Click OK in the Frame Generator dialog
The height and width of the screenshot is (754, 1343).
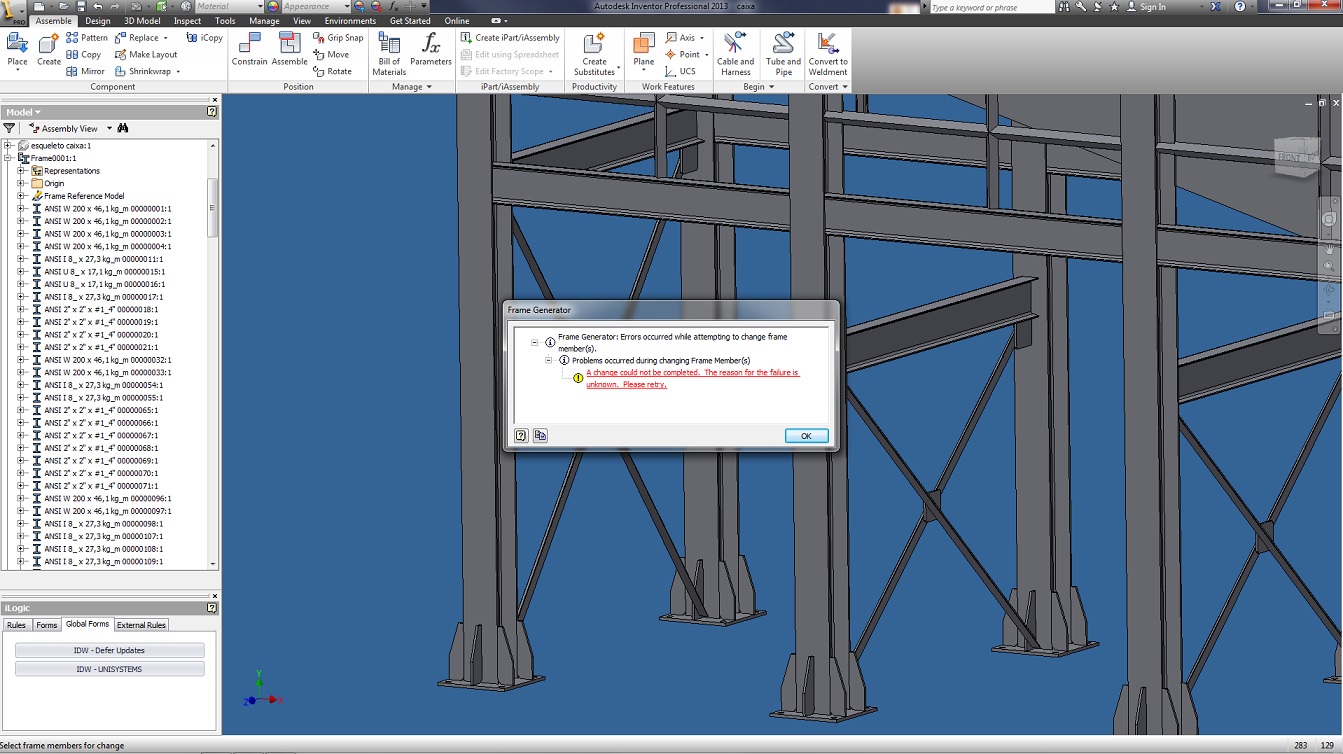[x=806, y=436]
